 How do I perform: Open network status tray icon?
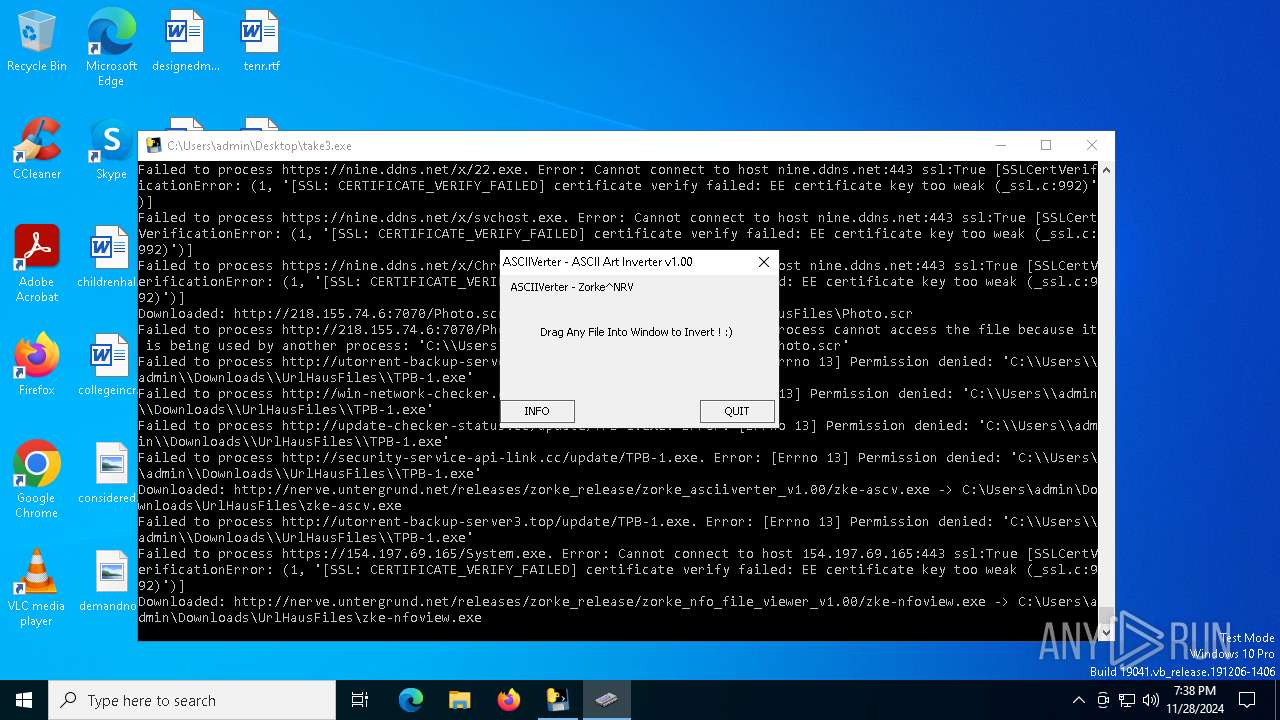1127,700
